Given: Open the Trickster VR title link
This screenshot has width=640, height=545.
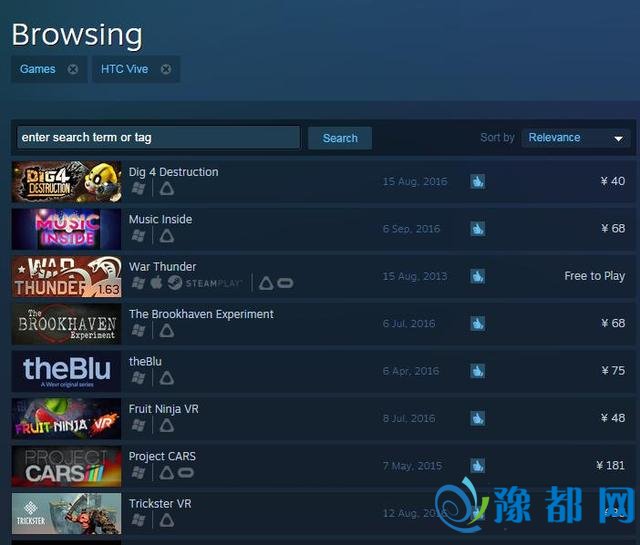Looking at the screenshot, I should (160, 503).
